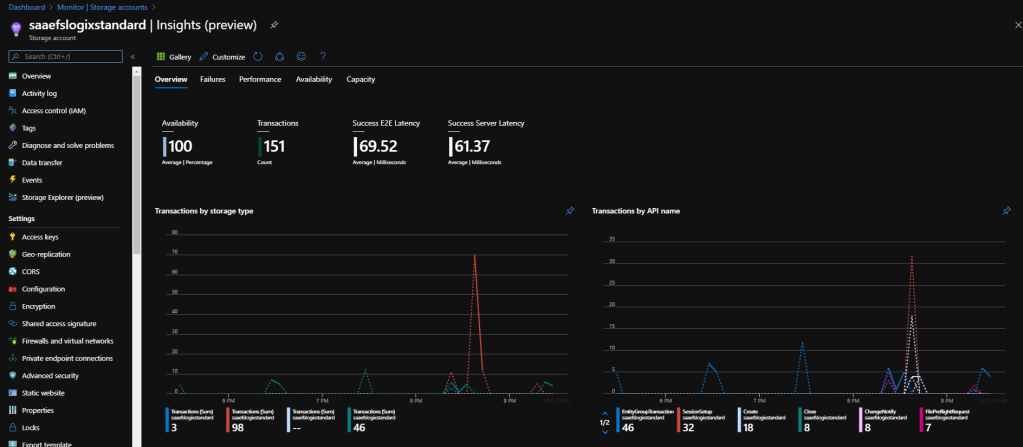1023x447 pixels.
Task: Go to Dashboard in the breadcrumb
Action: point(27,7)
